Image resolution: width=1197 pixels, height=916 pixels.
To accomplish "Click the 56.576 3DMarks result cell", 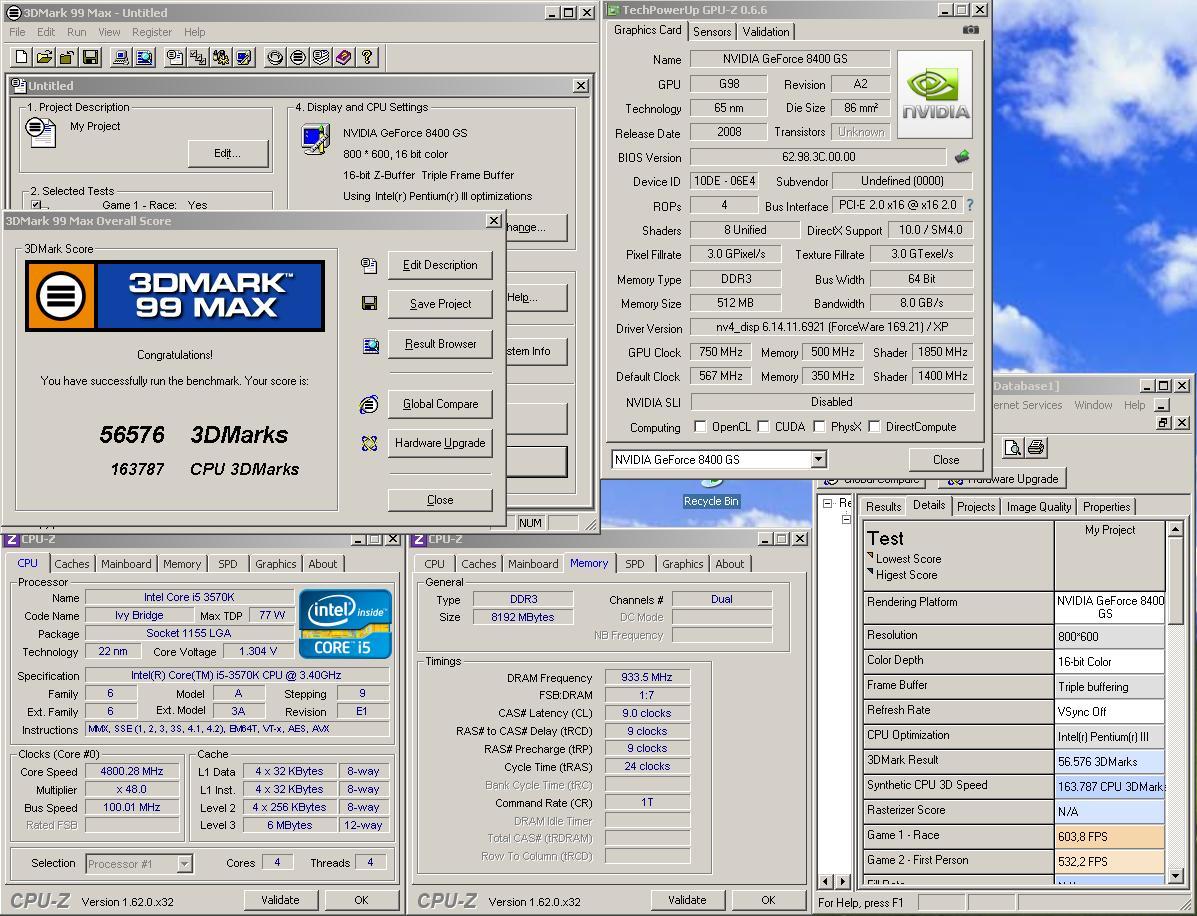I will pos(1110,761).
